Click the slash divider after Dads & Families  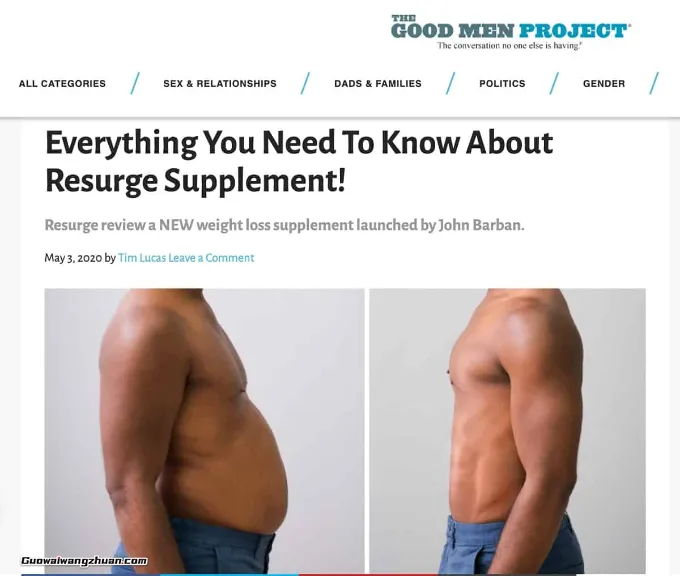451,83
